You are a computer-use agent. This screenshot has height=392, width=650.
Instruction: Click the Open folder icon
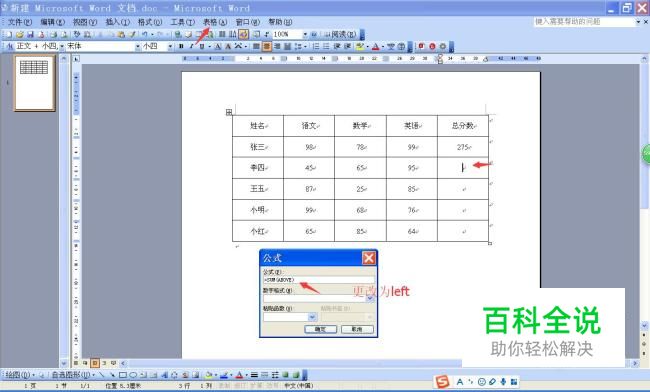click(19, 34)
